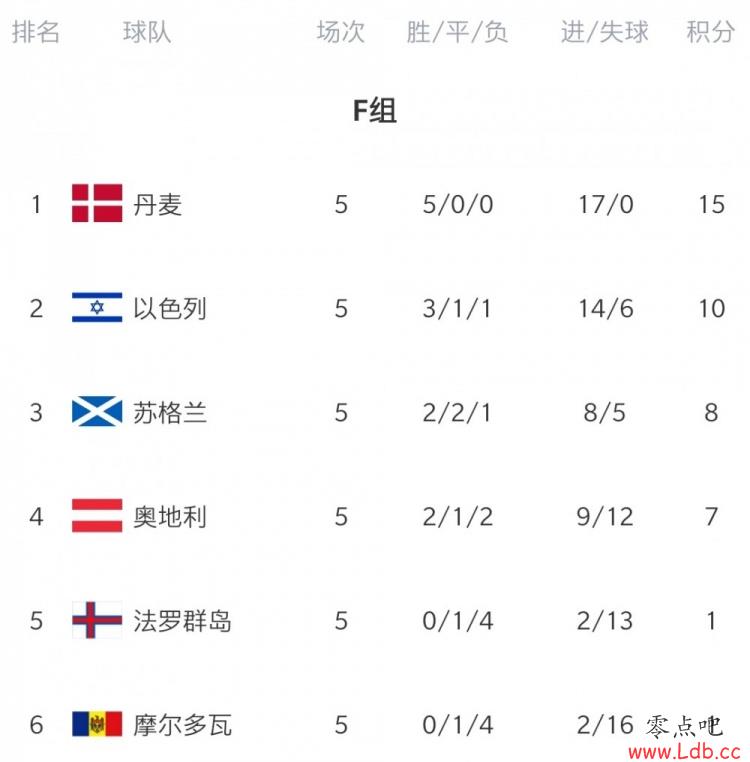This screenshot has width=750, height=762.
Task: Select the 奥地利 team name
Action: coord(170,517)
